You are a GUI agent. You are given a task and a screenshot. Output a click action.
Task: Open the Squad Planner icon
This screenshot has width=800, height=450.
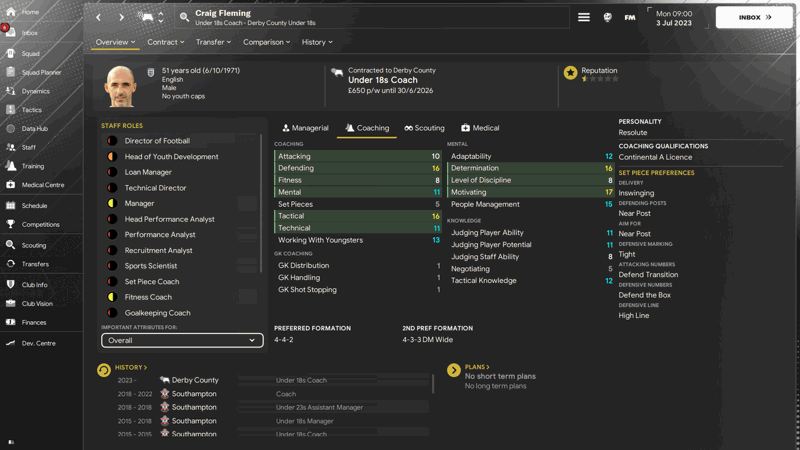[11, 72]
